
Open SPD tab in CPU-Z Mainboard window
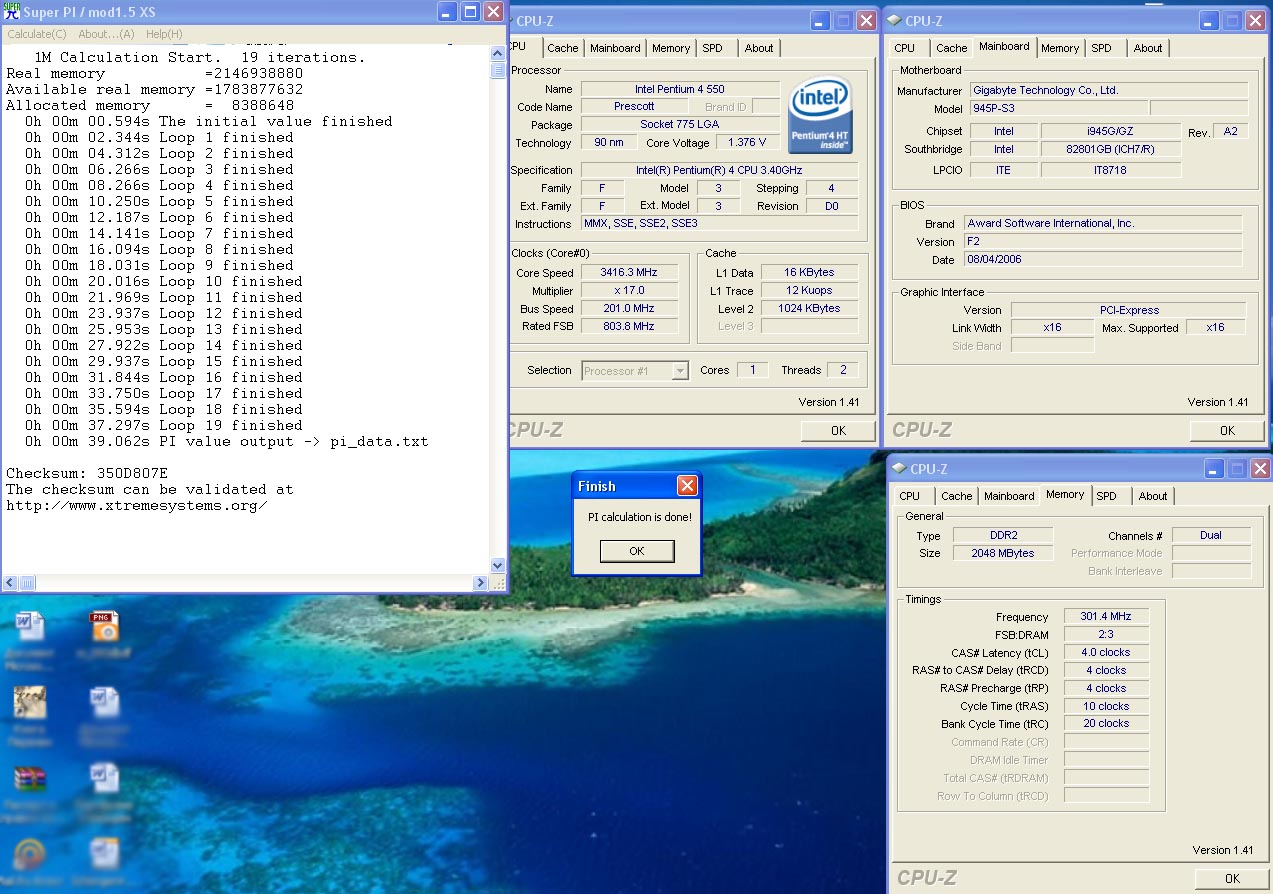pyautogui.click(x=1101, y=48)
